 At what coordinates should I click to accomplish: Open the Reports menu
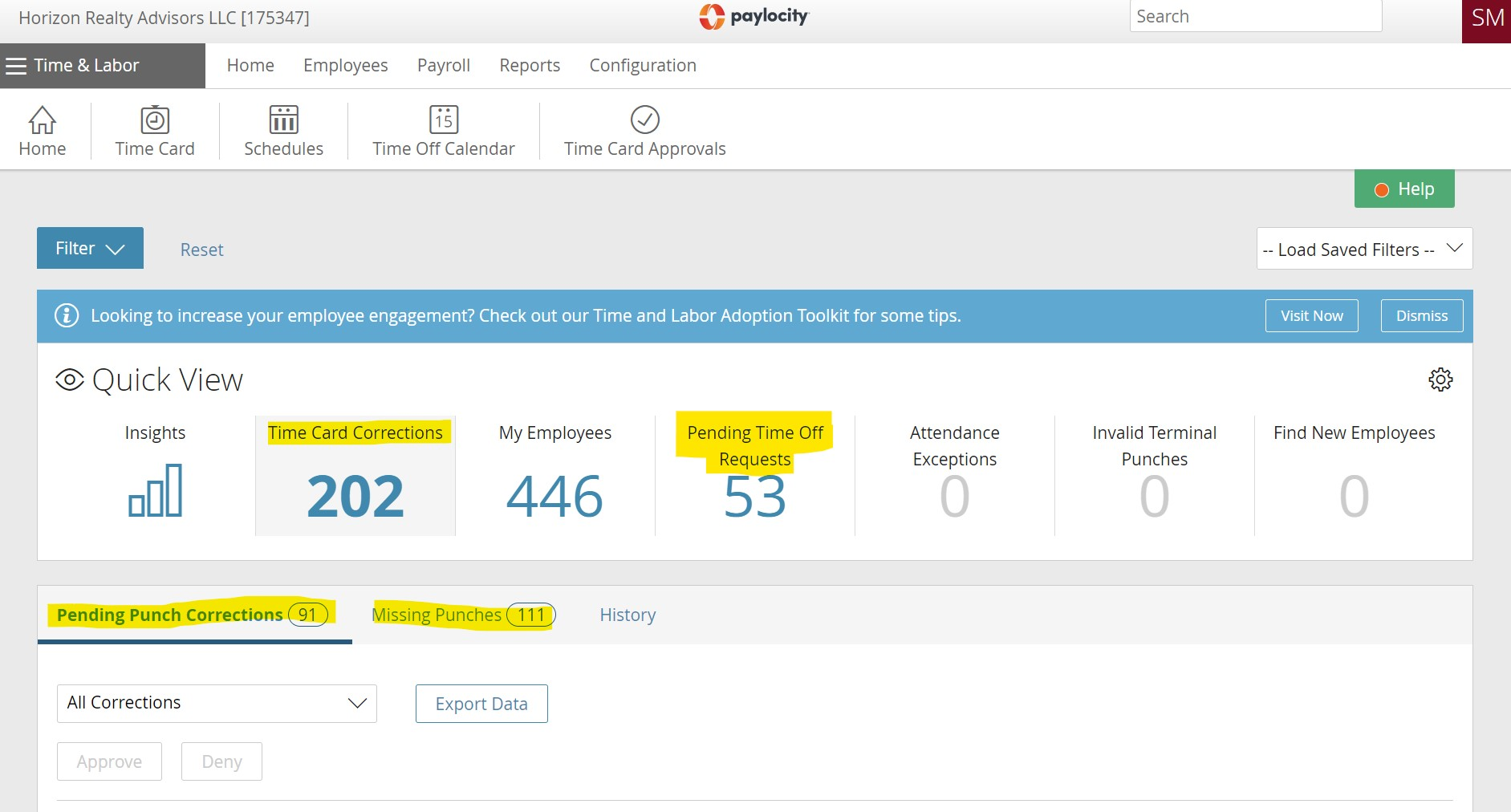[x=530, y=66]
